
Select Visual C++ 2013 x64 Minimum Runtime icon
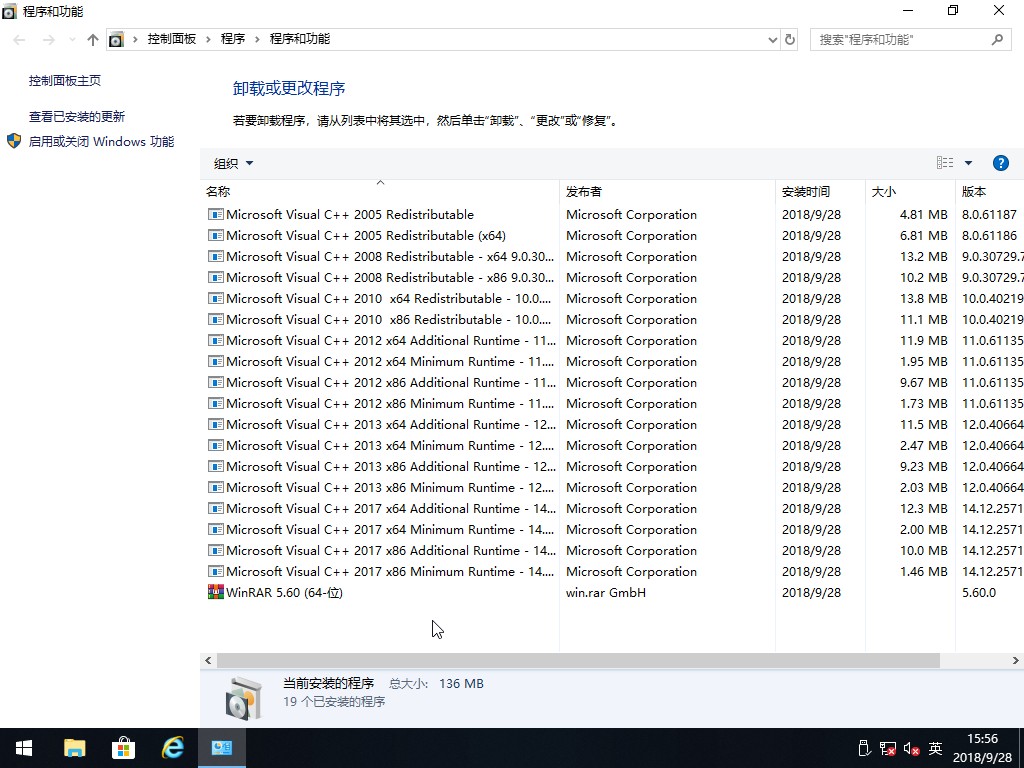tap(216, 445)
